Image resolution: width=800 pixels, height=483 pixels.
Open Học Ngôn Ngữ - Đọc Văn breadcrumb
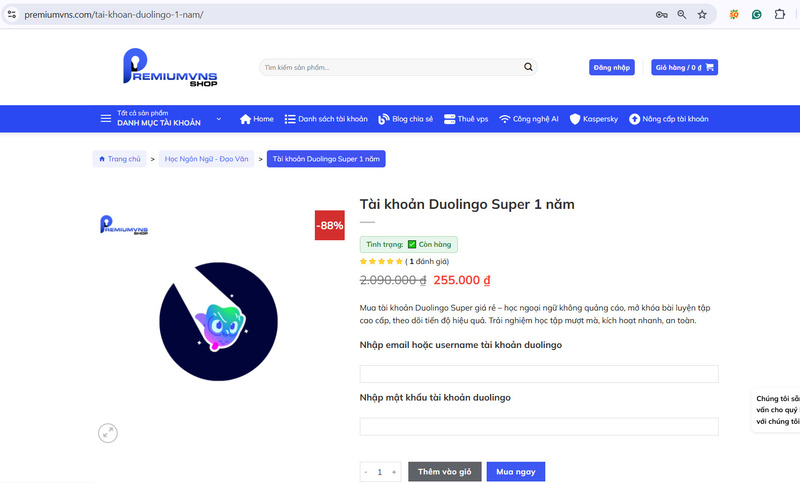(206, 159)
